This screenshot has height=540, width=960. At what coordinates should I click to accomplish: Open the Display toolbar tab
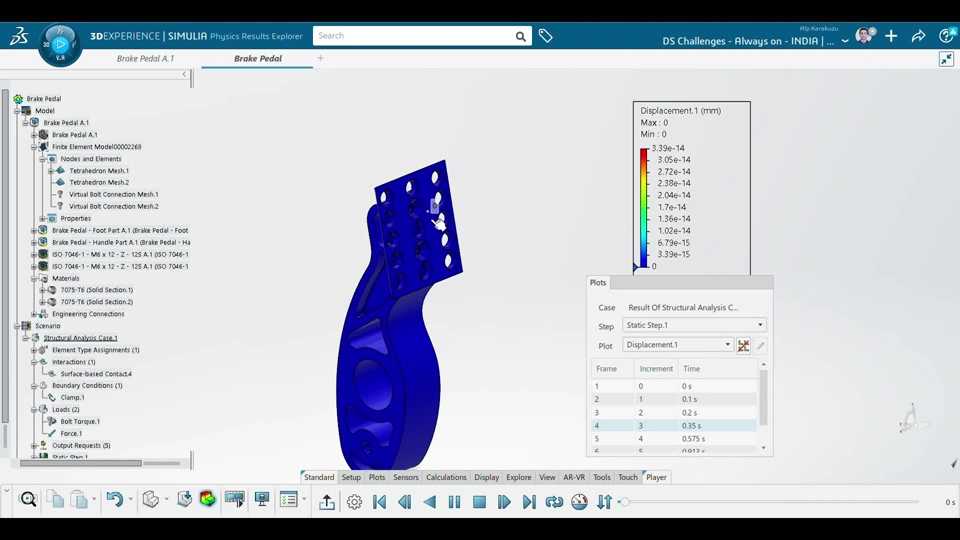pyautogui.click(x=487, y=478)
